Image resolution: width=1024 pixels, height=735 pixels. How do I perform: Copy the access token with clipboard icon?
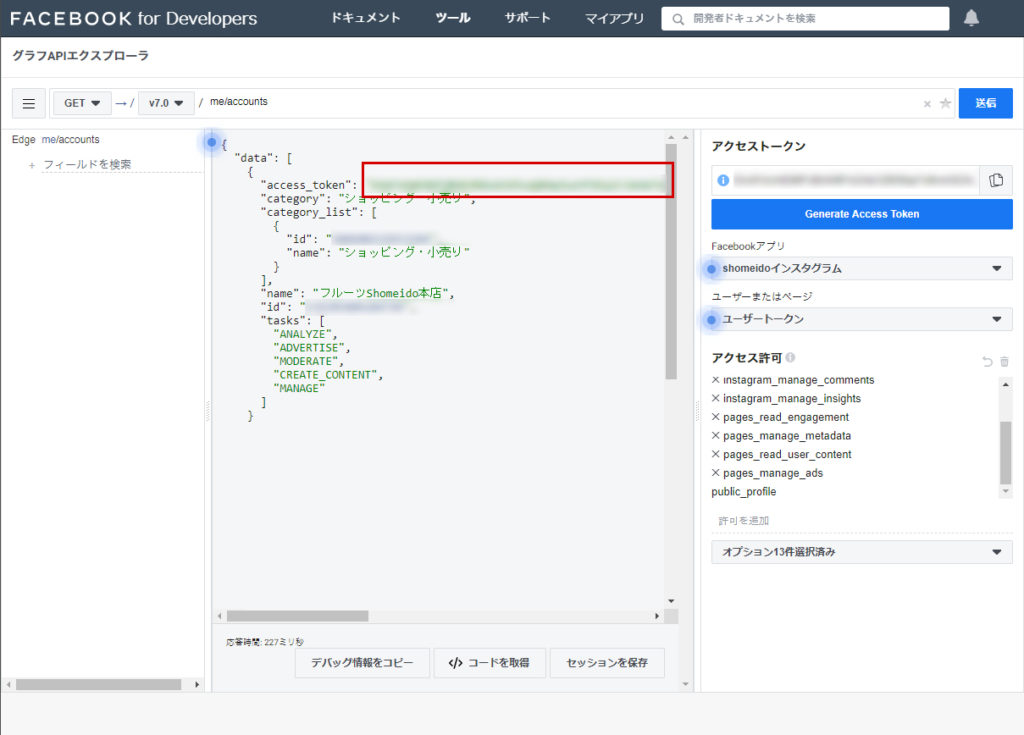coord(995,180)
